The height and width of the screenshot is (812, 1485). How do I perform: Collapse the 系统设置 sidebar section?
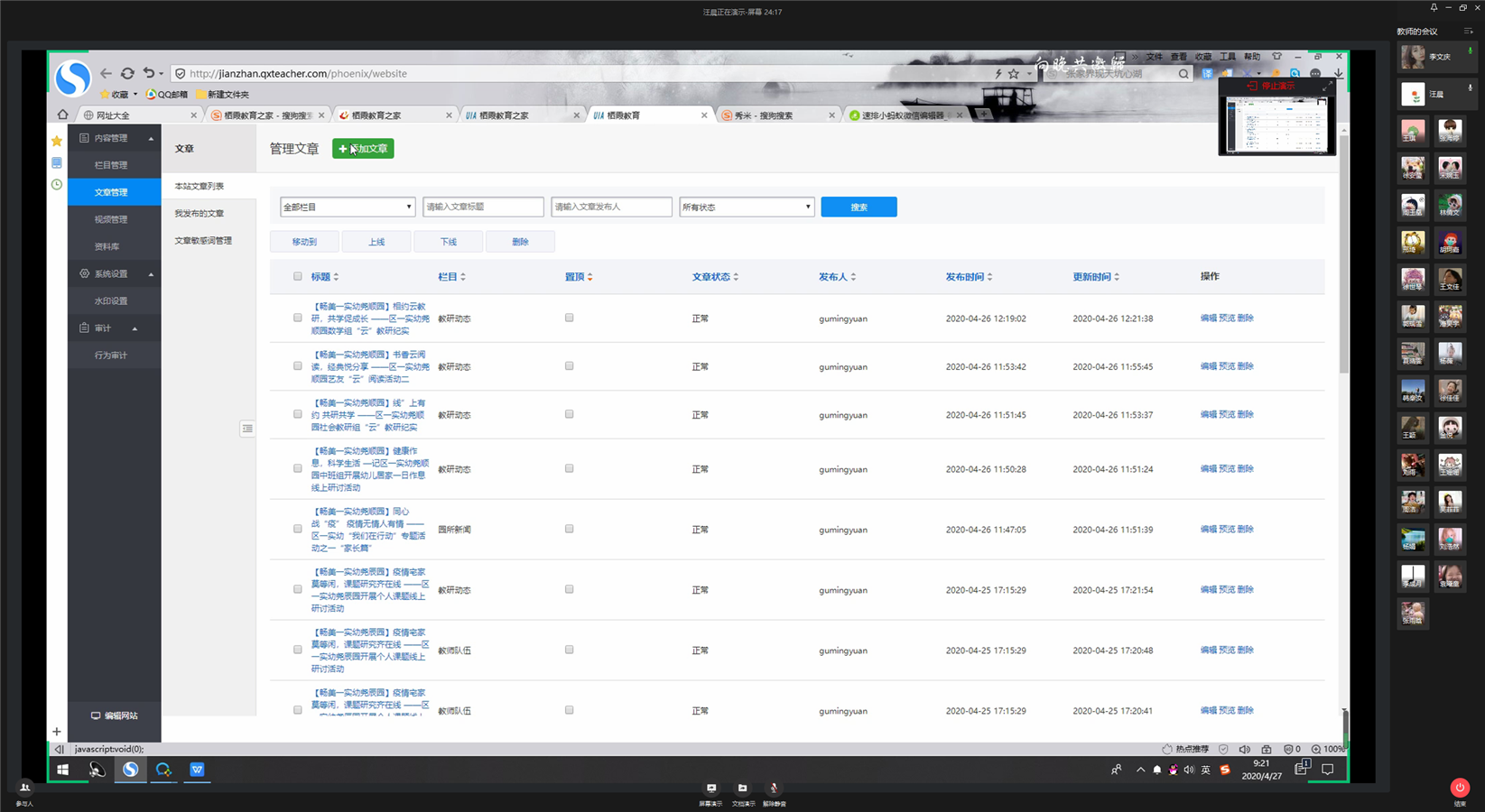point(151,274)
